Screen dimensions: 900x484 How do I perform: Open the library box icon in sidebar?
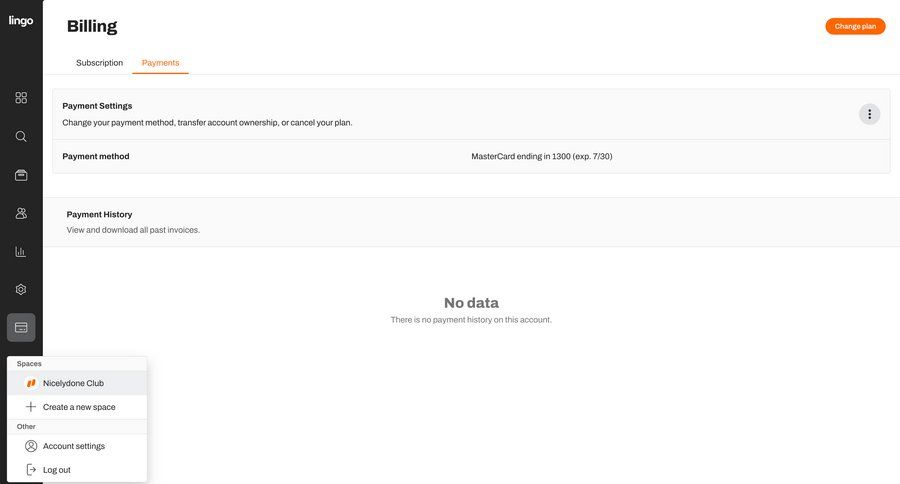(x=21, y=175)
